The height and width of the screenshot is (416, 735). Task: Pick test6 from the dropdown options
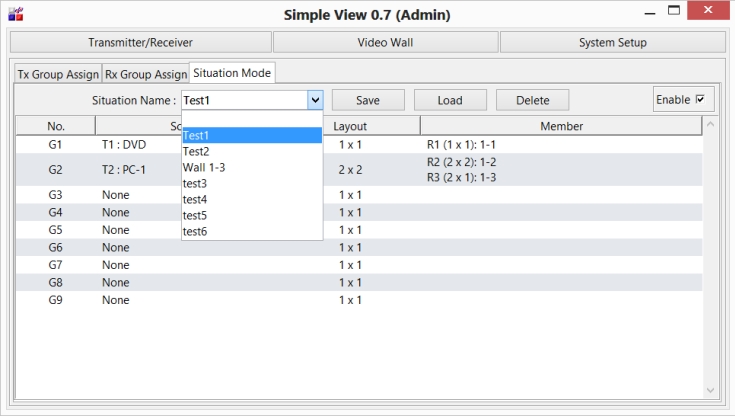(x=195, y=231)
